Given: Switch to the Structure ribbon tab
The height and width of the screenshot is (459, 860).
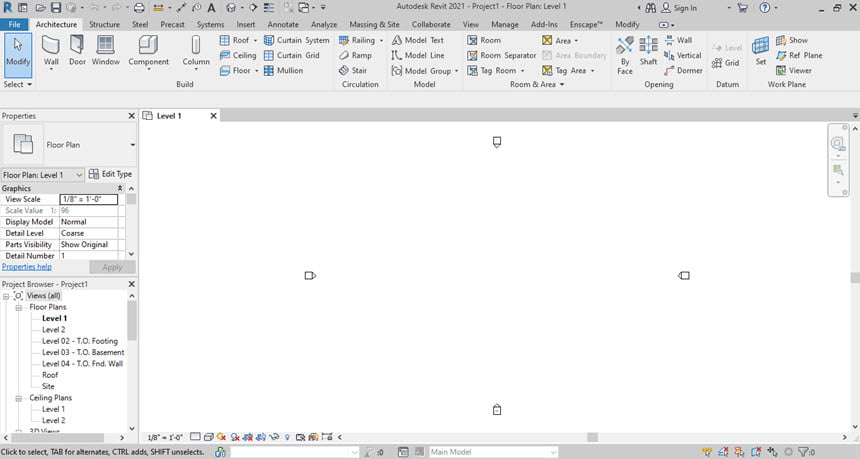Looking at the screenshot, I should (x=104, y=25).
